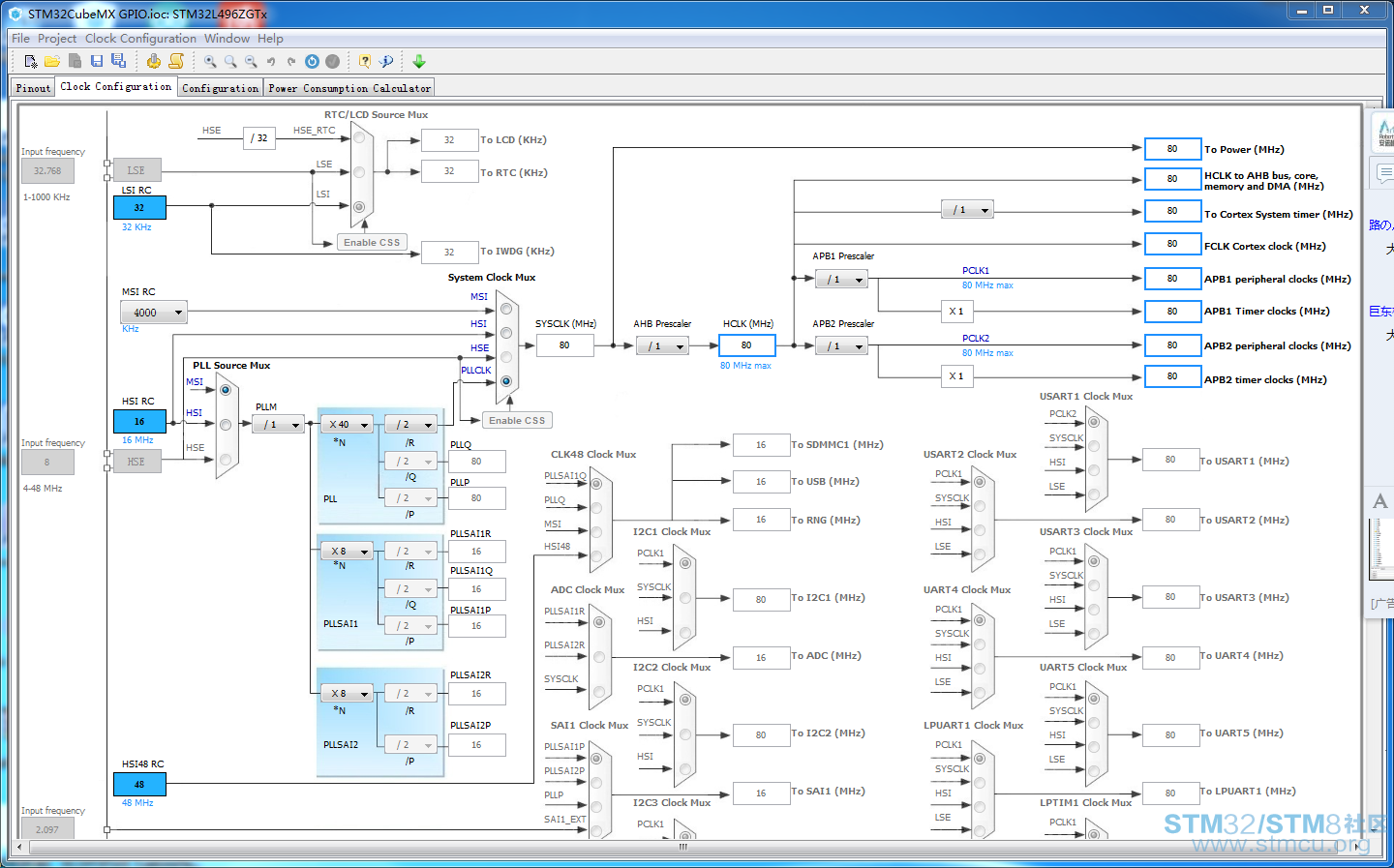
Task: Open the Project menu
Action: coord(57,39)
